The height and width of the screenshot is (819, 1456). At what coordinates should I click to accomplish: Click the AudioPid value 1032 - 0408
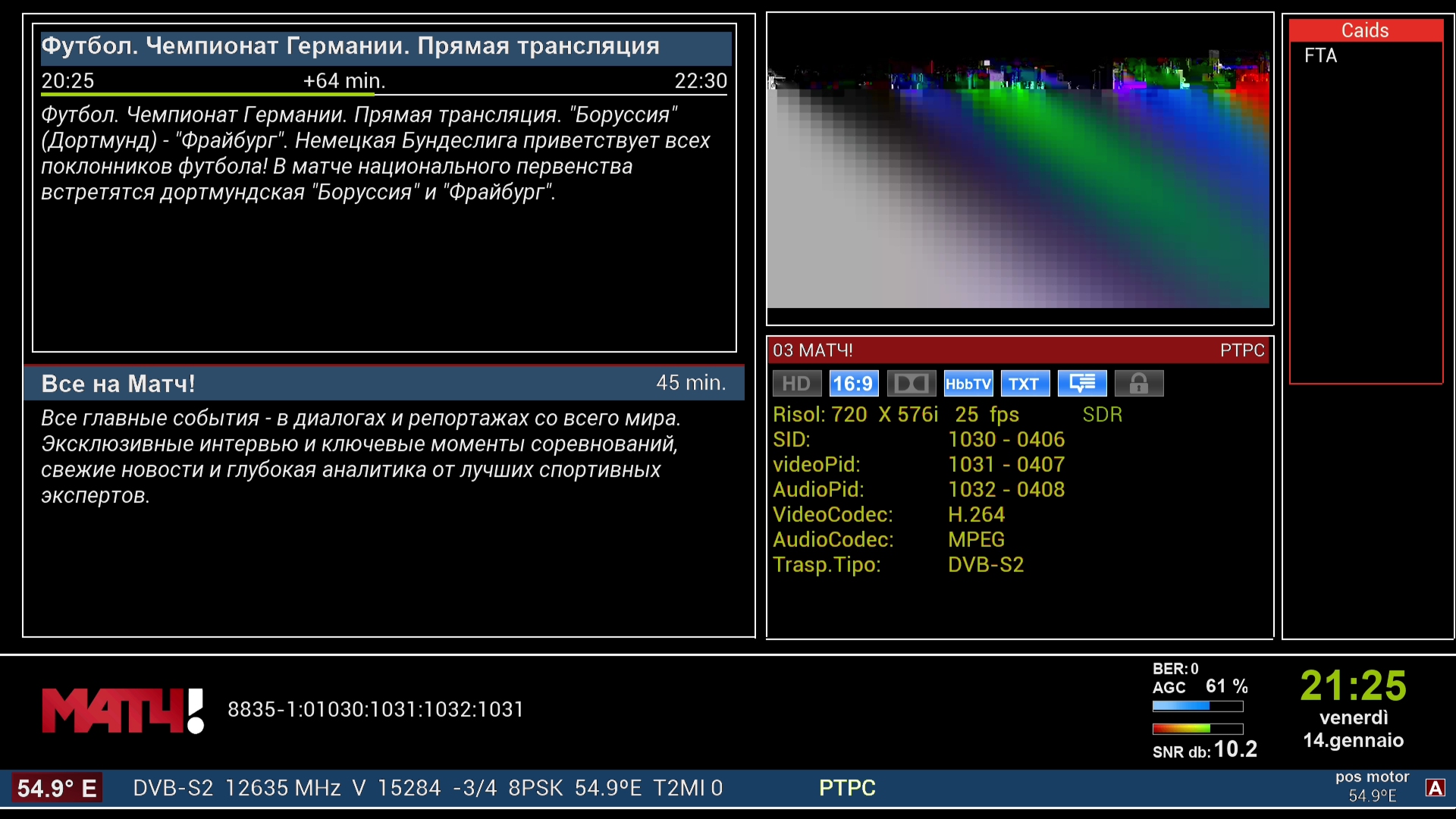point(1006,490)
